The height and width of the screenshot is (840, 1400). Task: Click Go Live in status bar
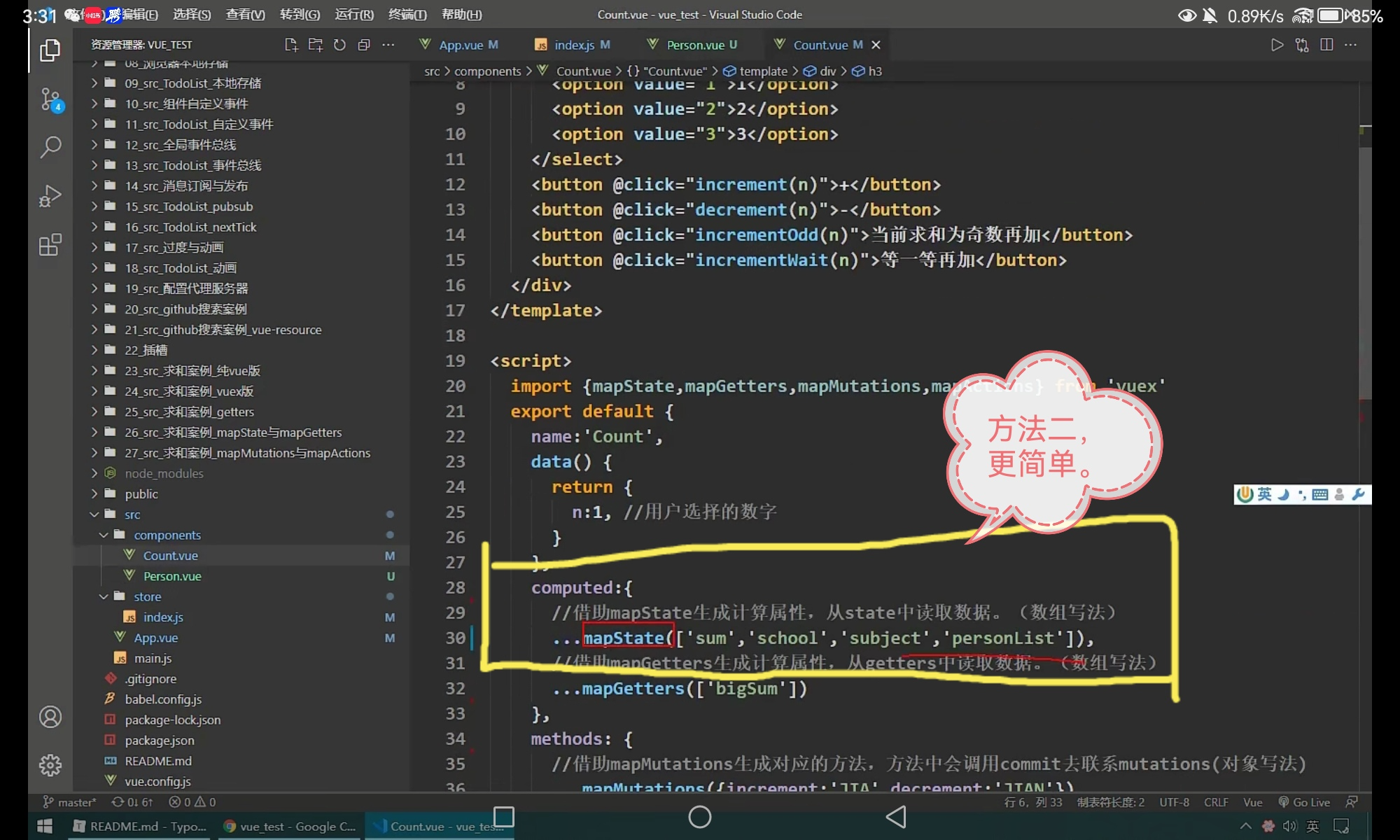pyautogui.click(x=1304, y=802)
